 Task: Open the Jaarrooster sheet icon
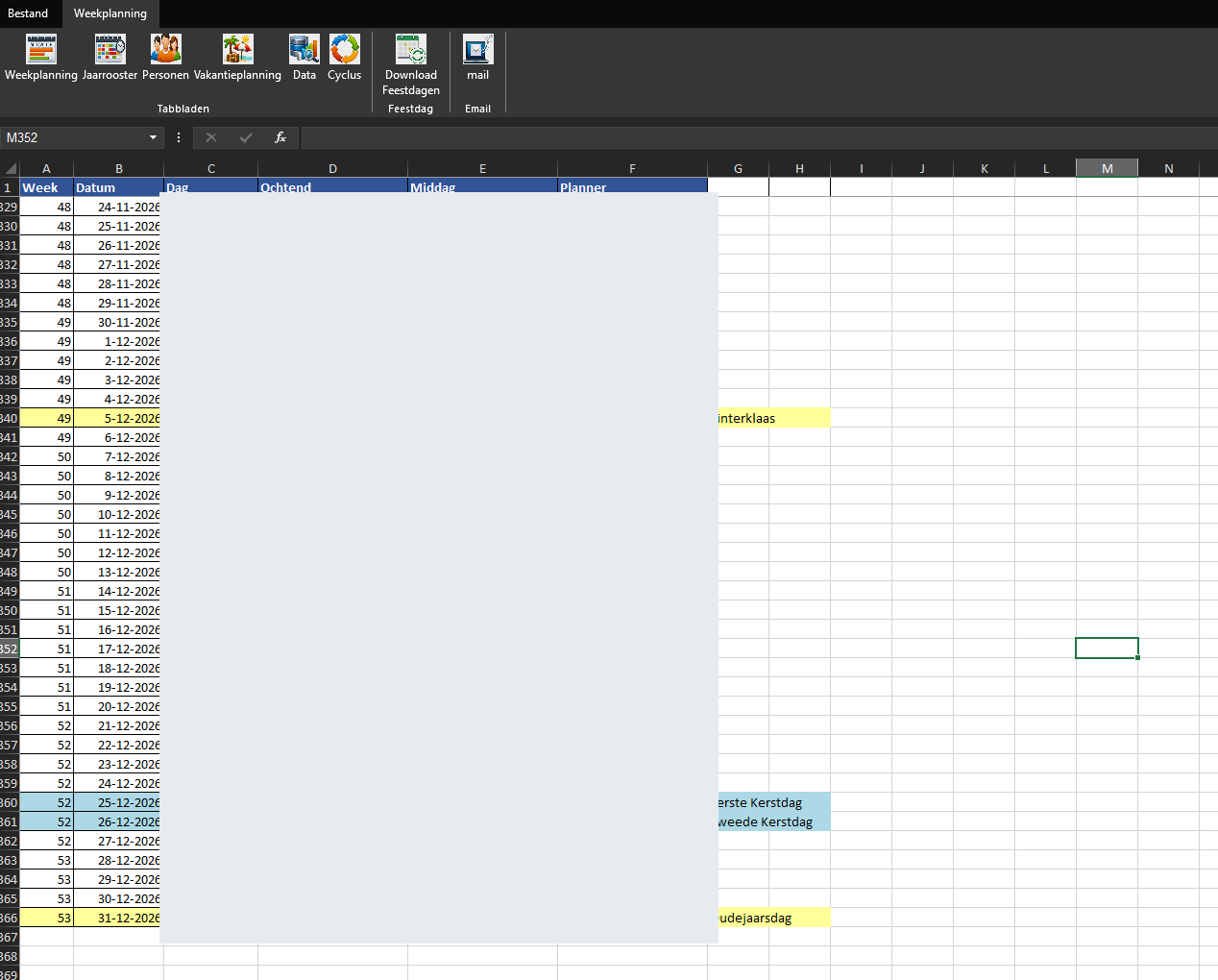(x=110, y=58)
